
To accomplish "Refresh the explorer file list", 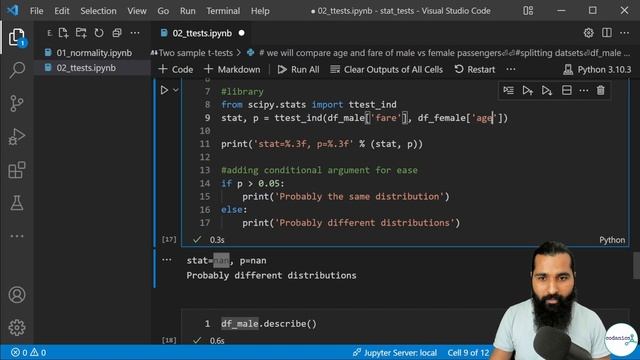I will (x=99, y=33).
